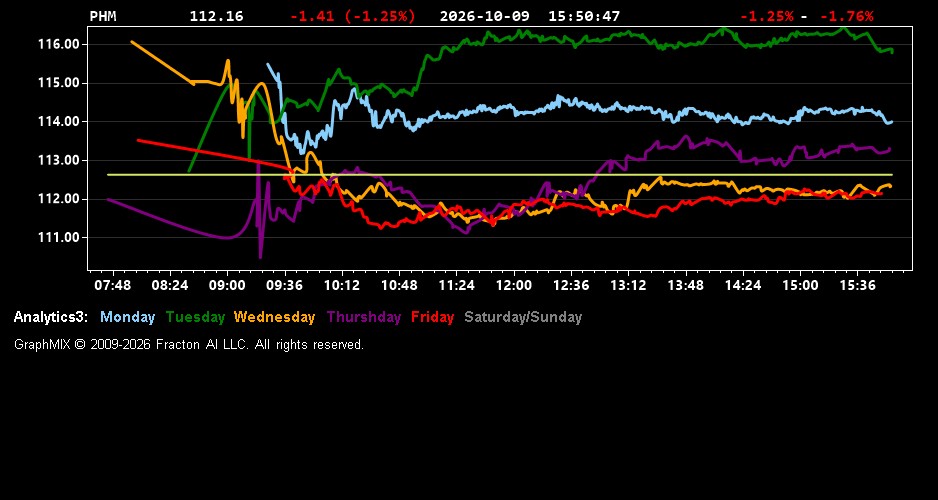Select the last price 112.16
Viewport: 938px width, 500px height.
click(x=217, y=17)
